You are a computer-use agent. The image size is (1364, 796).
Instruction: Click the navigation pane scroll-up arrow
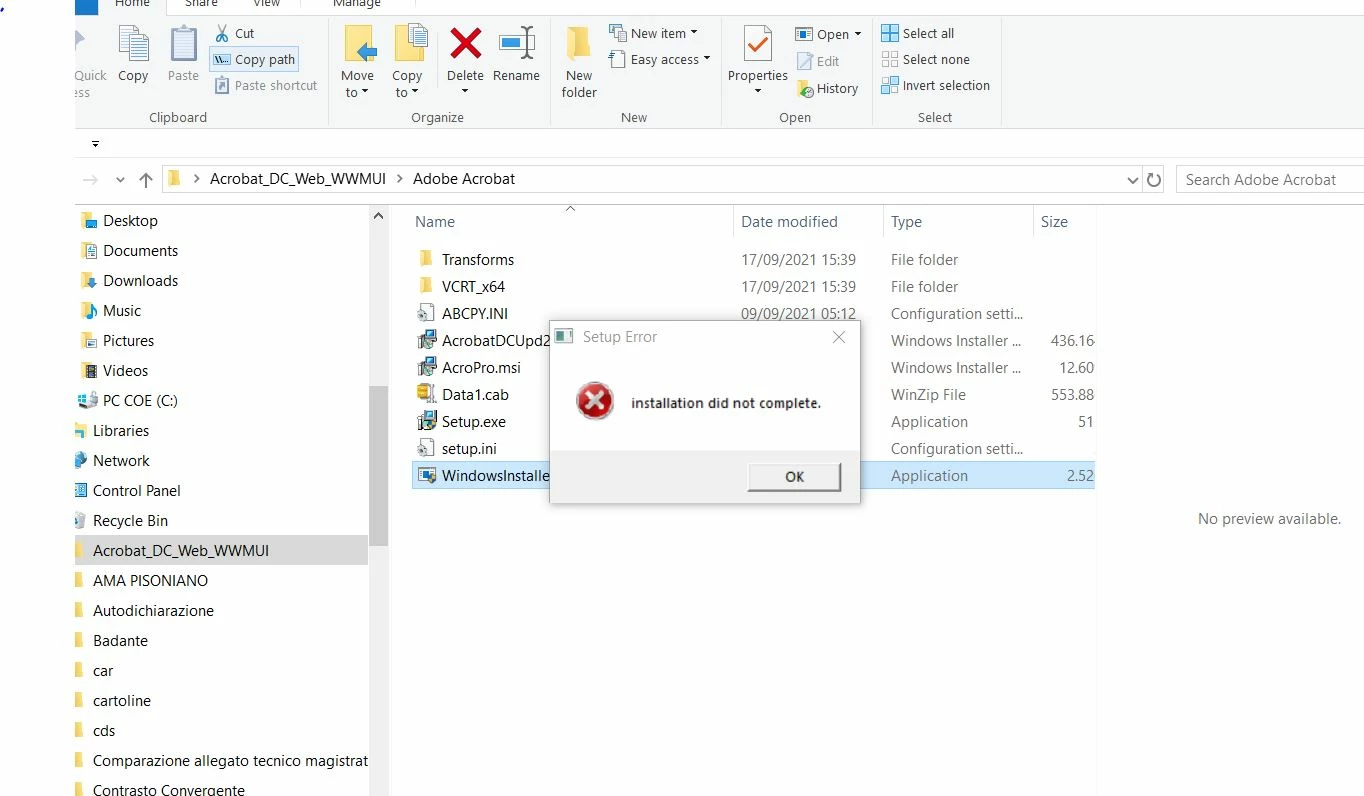tap(379, 216)
